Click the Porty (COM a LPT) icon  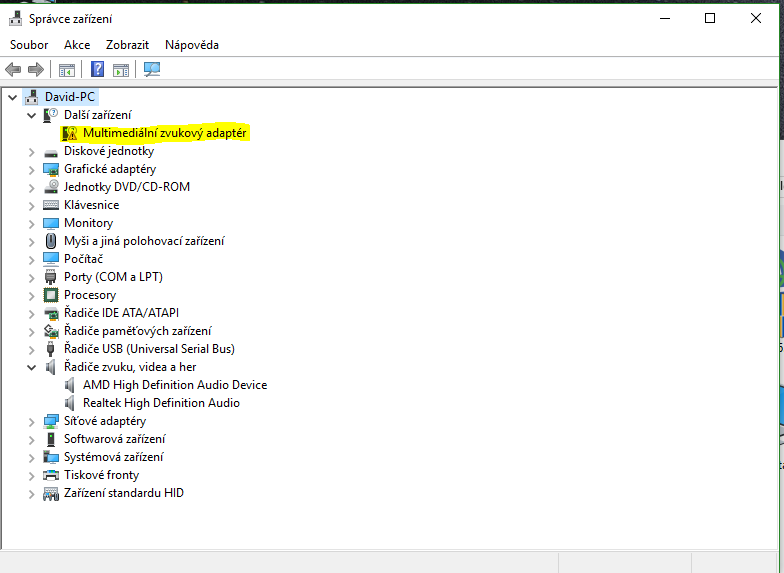point(50,277)
